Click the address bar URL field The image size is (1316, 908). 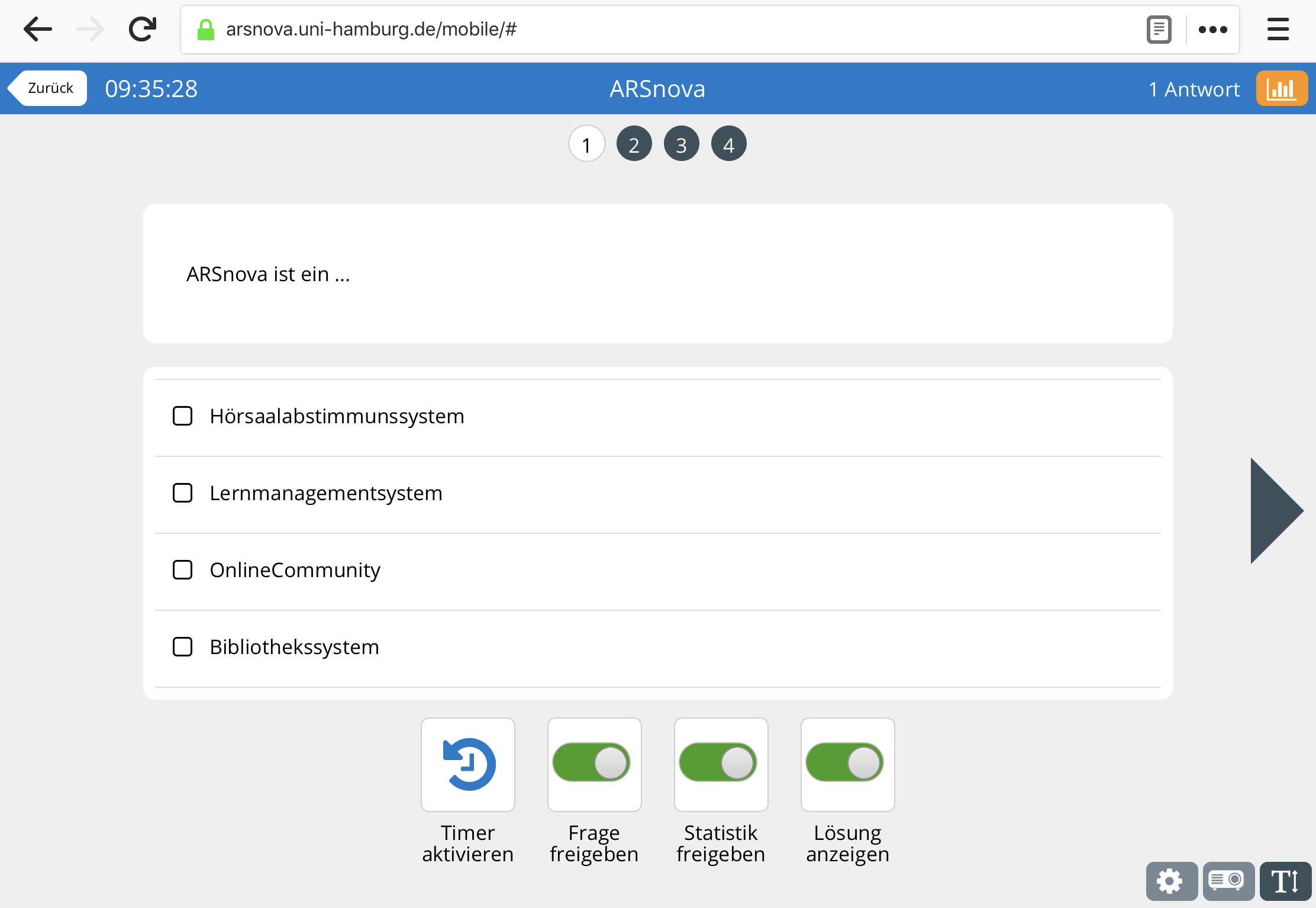[x=710, y=30]
